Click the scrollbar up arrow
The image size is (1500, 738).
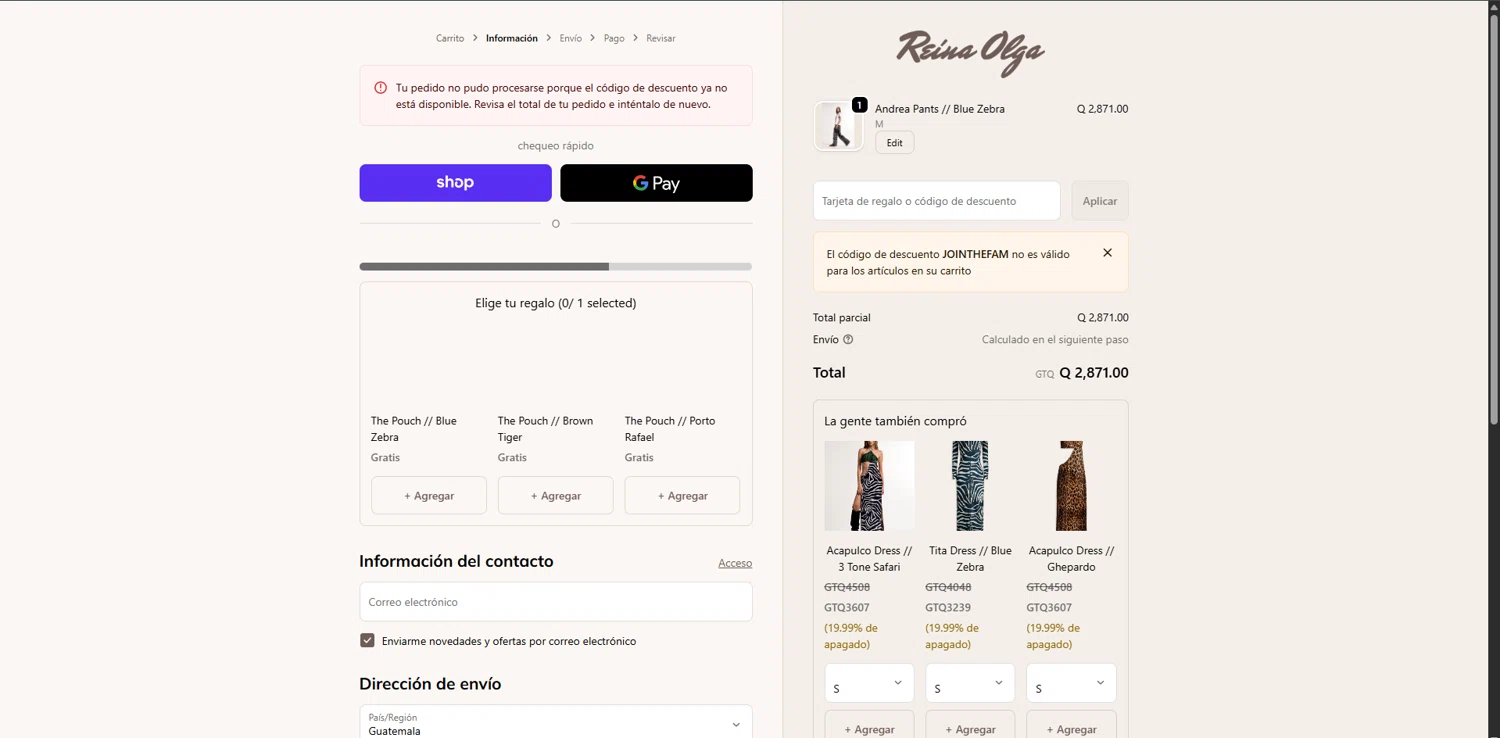coord(1494,6)
